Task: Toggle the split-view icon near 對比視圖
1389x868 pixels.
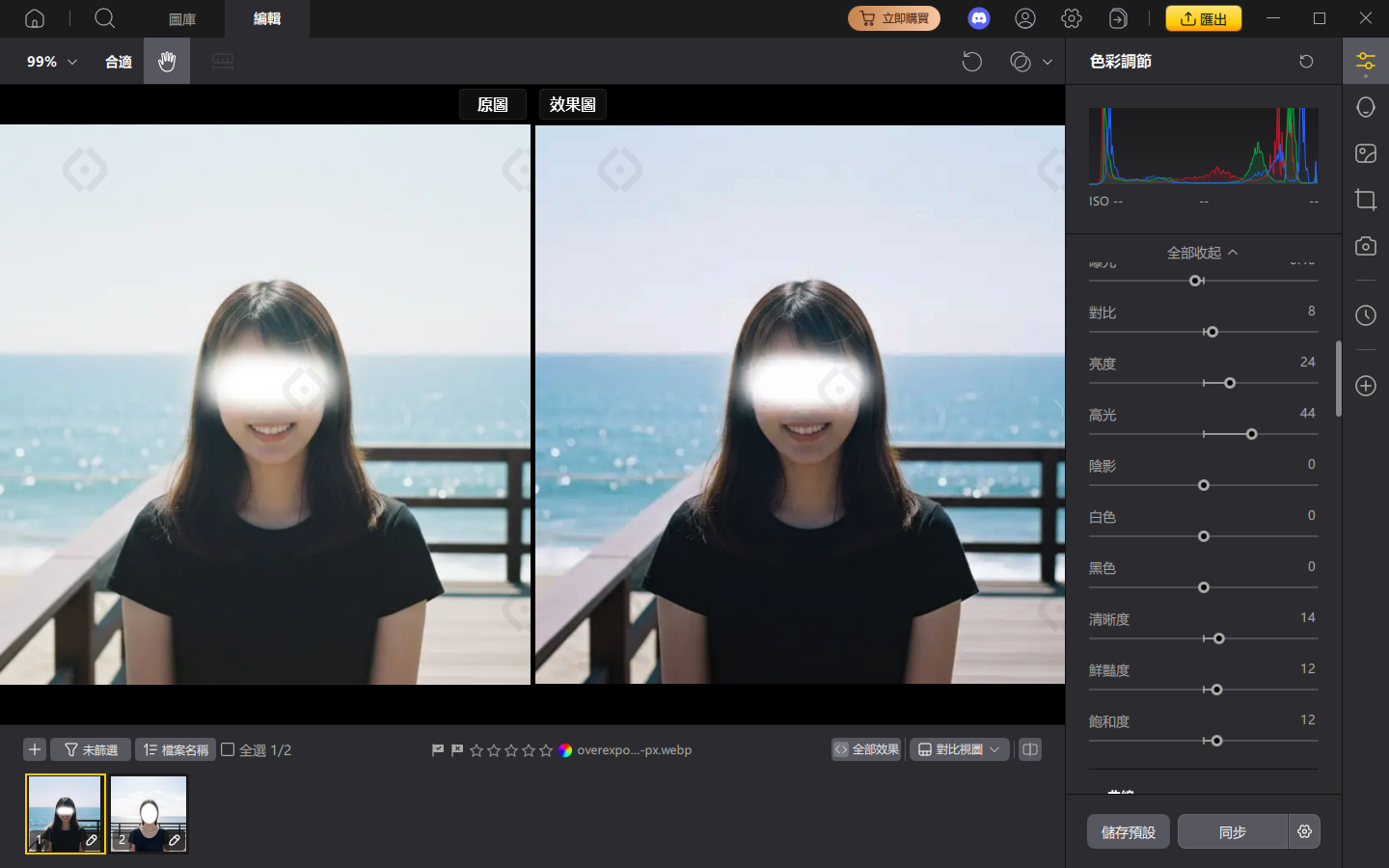Action: click(1029, 749)
